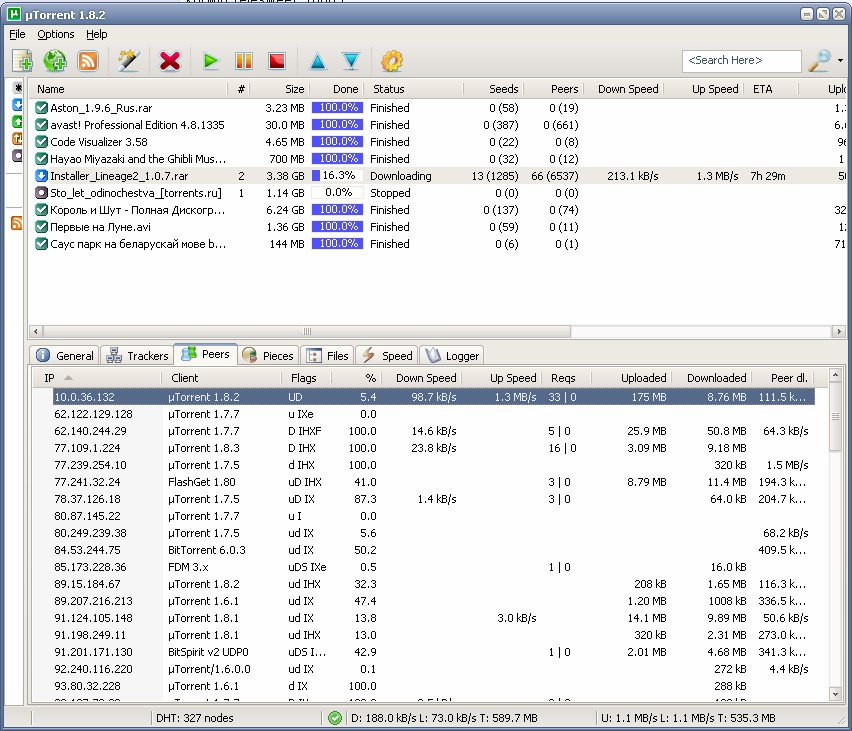
Task: Click Add Torrent from URL globe icon
Action: click(55, 61)
